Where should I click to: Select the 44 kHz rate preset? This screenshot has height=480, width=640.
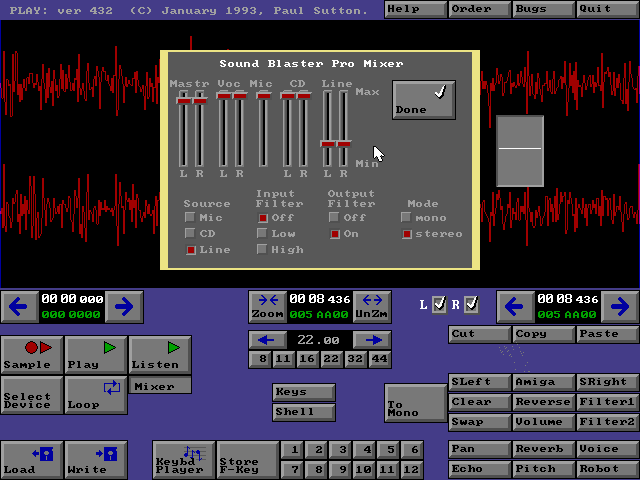coord(380,359)
